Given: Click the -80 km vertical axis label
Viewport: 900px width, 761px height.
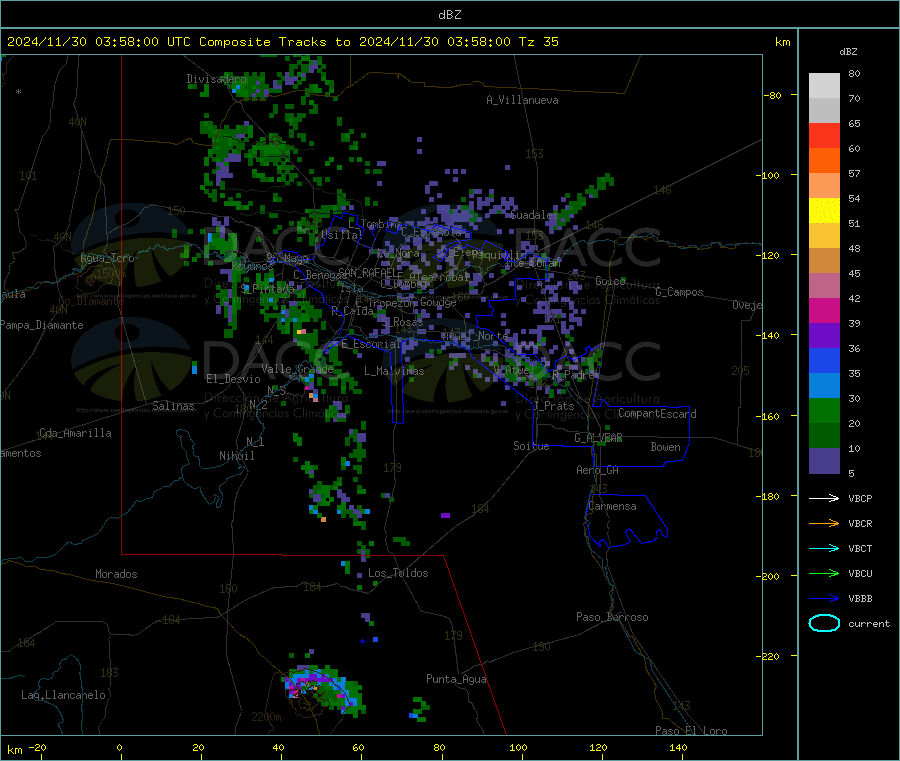Looking at the screenshot, I should tap(772, 95).
